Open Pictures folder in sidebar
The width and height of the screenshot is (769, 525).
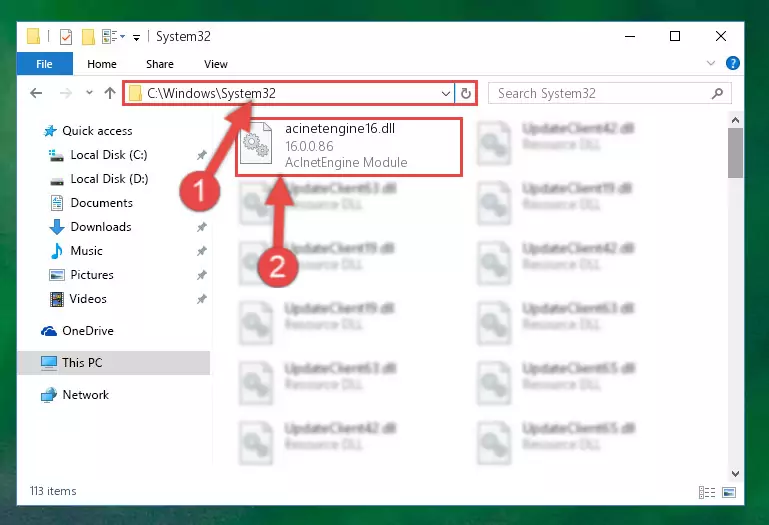[92, 275]
